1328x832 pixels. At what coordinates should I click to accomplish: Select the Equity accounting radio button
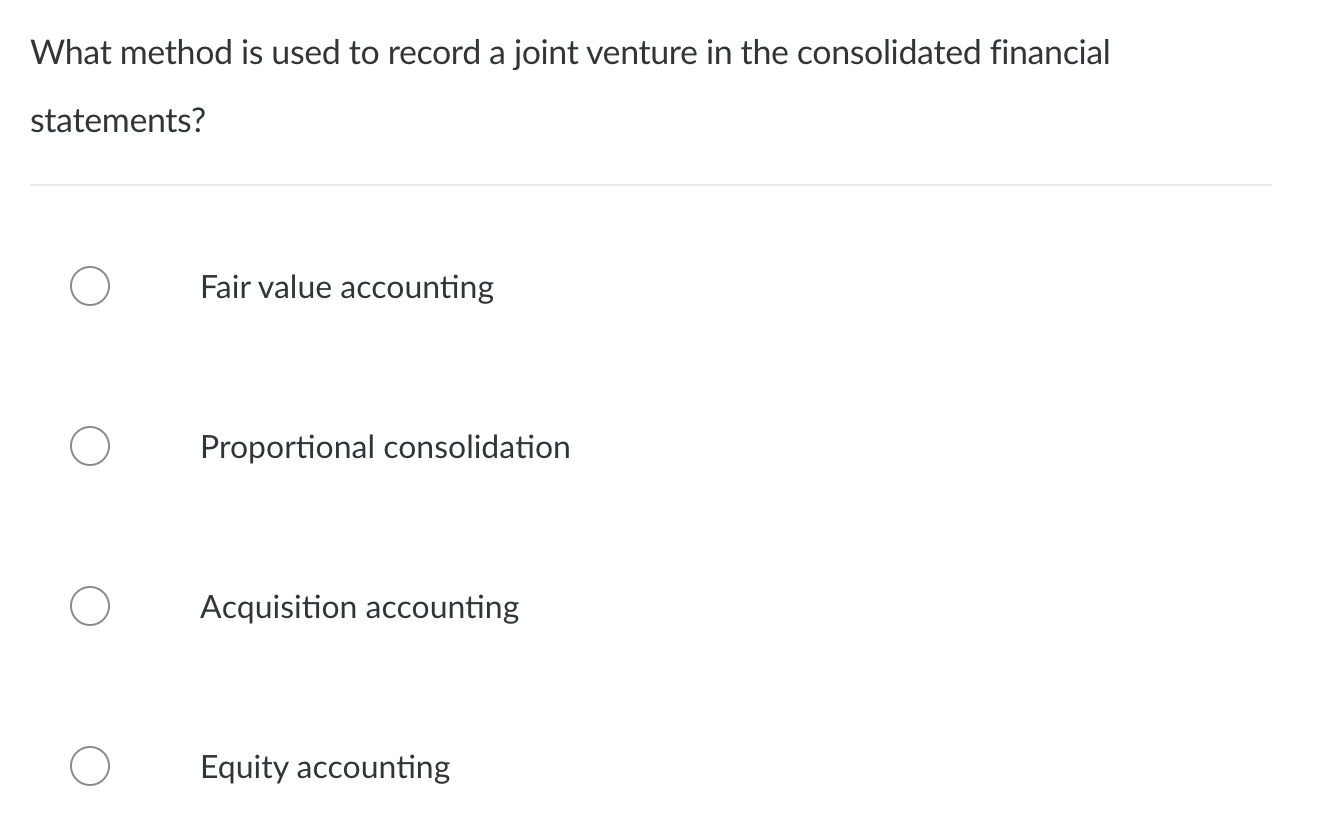[89, 767]
